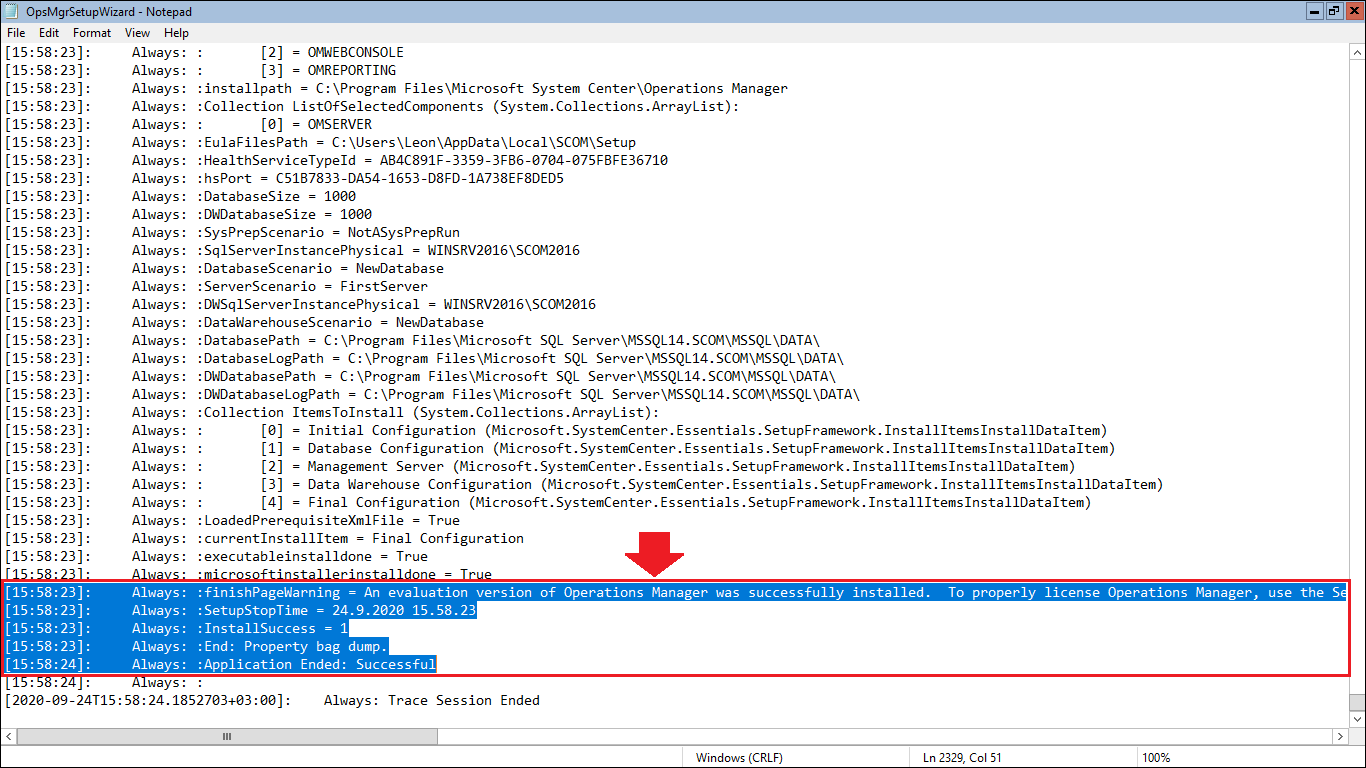Image resolution: width=1366 pixels, height=768 pixels.
Task: Click ':executableinstalldone = True' line
Action: click(x=216, y=556)
